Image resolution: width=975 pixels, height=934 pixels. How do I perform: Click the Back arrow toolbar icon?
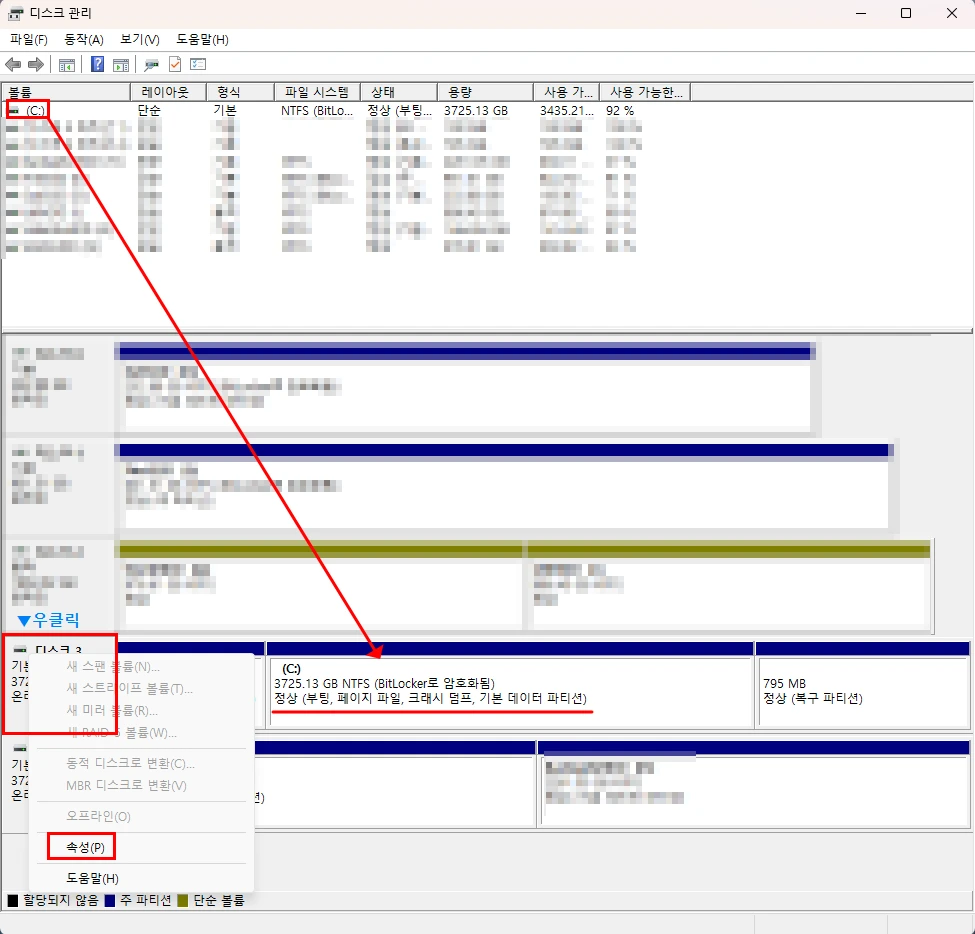pos(12,64)
